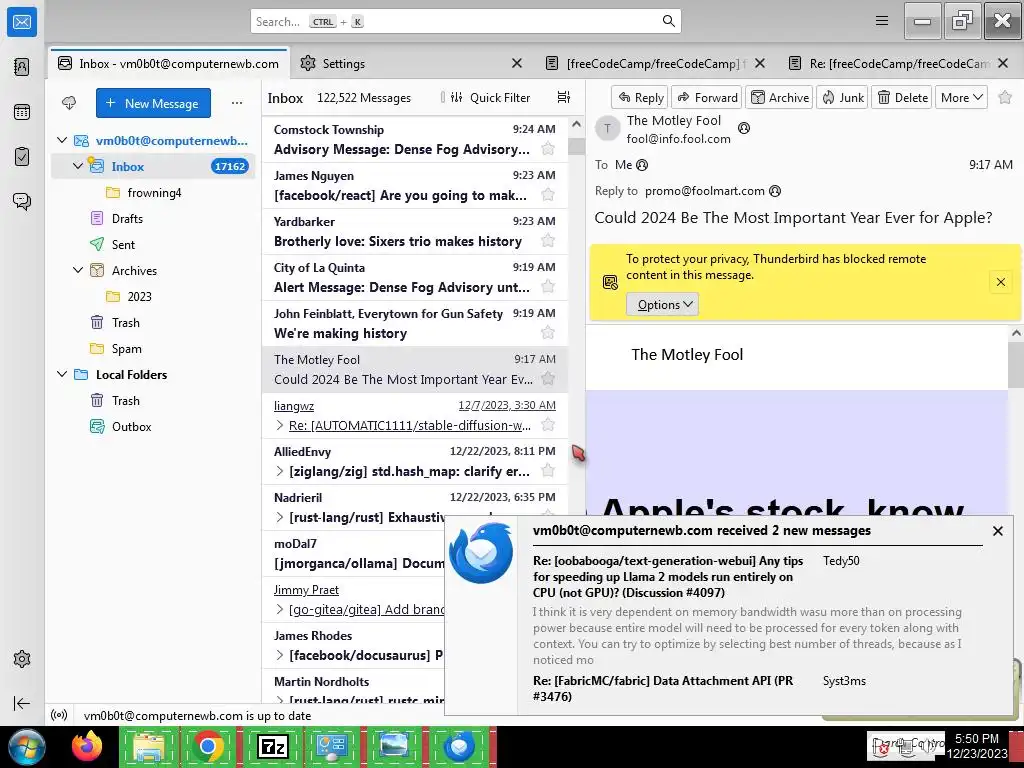This screenshot has width=1024, height=768.
Task: Open the More dropdown in message toolbar
Action: pyautogui.click(x=961, y=97)
